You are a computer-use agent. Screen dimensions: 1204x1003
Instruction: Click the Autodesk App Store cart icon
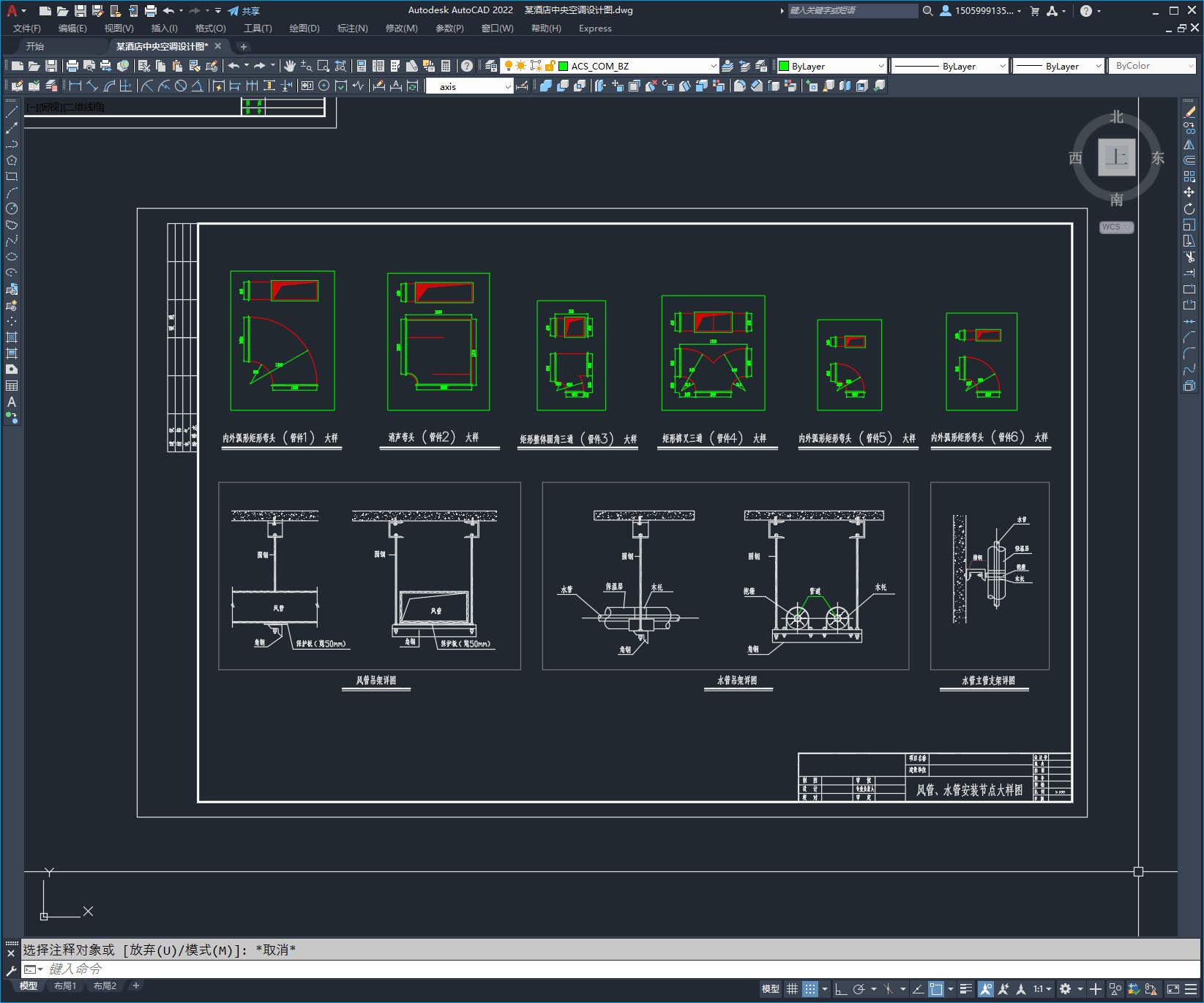click(x=1035, y=11)
